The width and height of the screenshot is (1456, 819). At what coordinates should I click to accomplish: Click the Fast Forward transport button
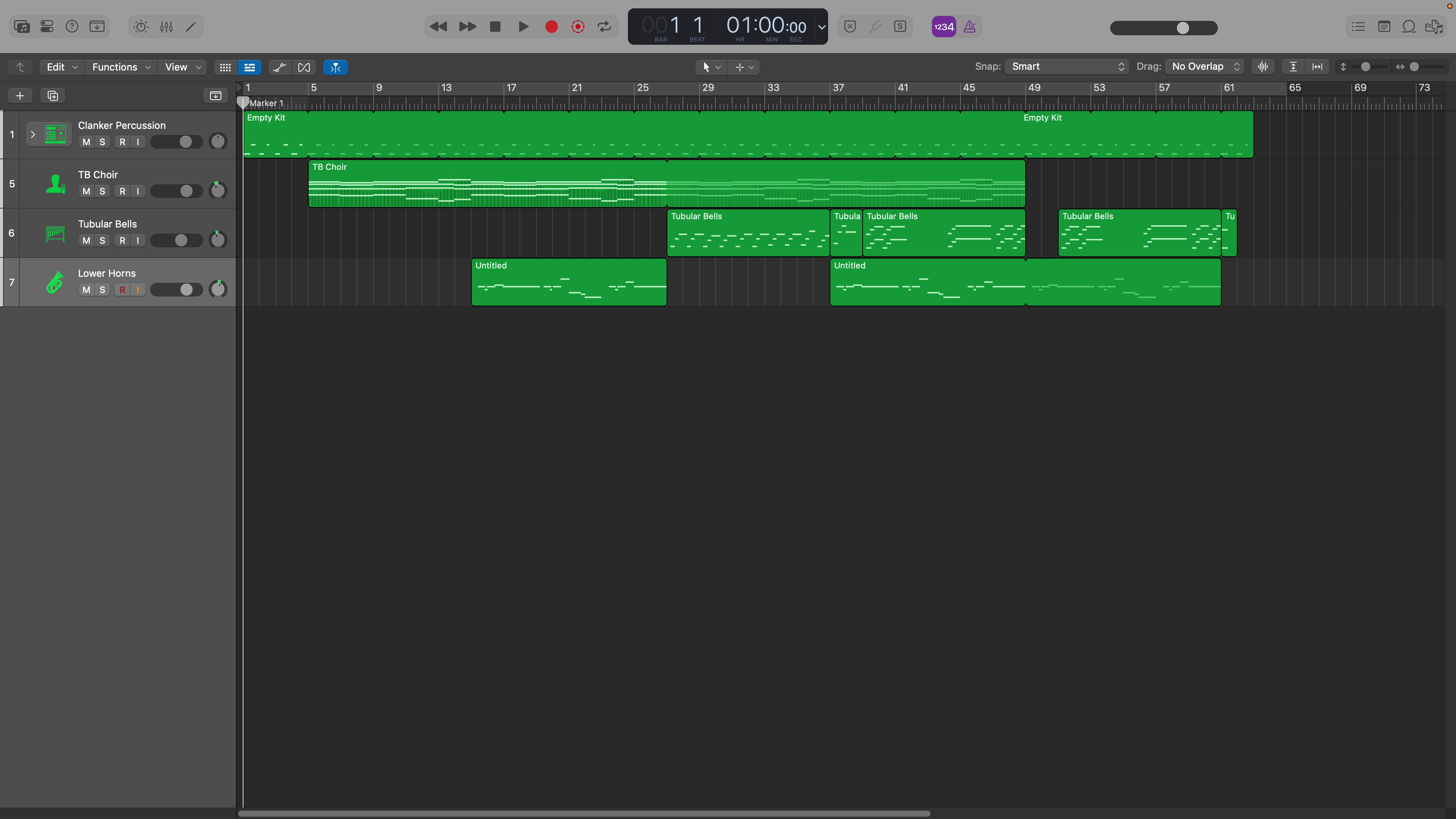click(468, 27)
